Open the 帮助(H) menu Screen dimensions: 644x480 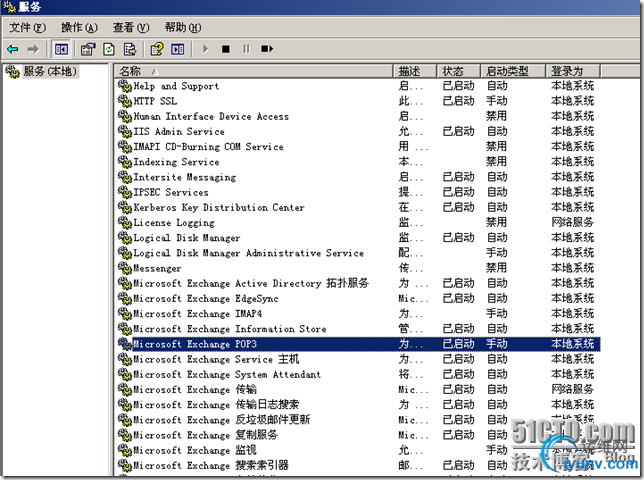click(183, 28)
